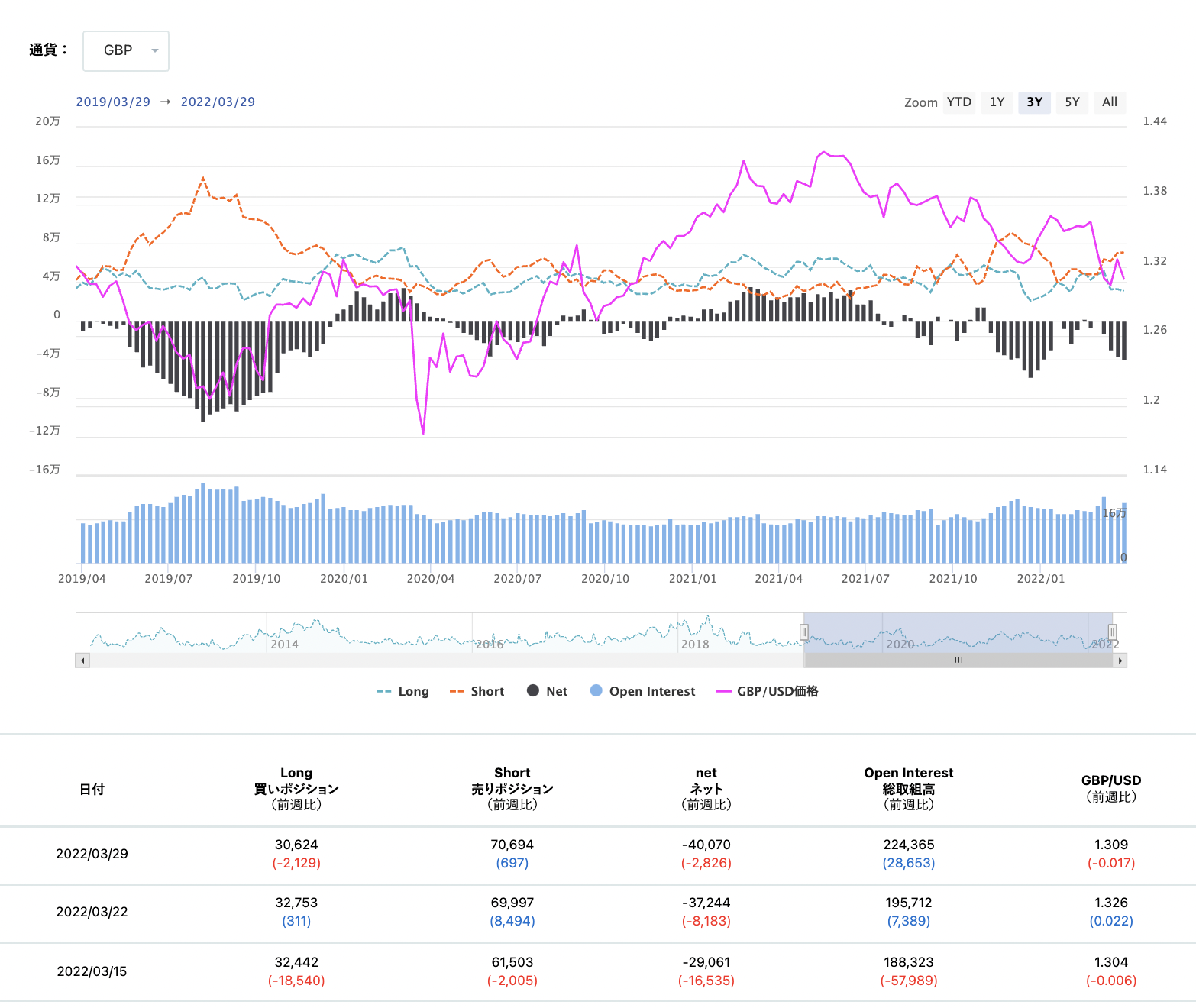Click the net value -37,244

(706, 903)
